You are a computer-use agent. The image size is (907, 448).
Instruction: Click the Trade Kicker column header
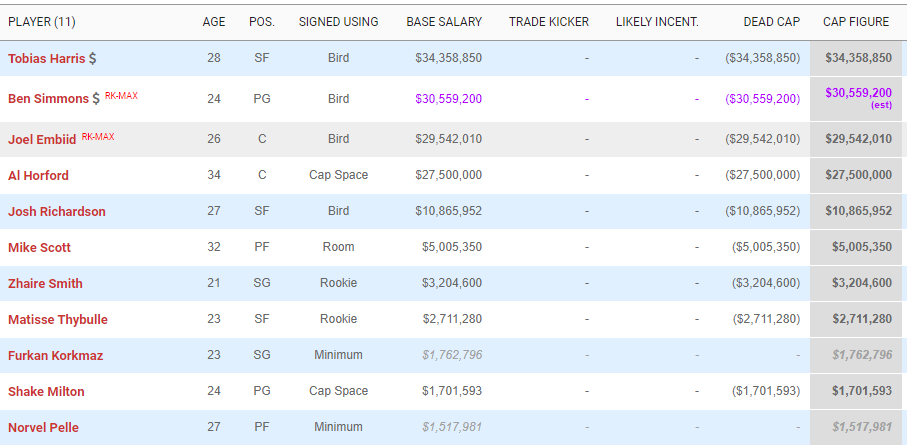coord(549,21)
